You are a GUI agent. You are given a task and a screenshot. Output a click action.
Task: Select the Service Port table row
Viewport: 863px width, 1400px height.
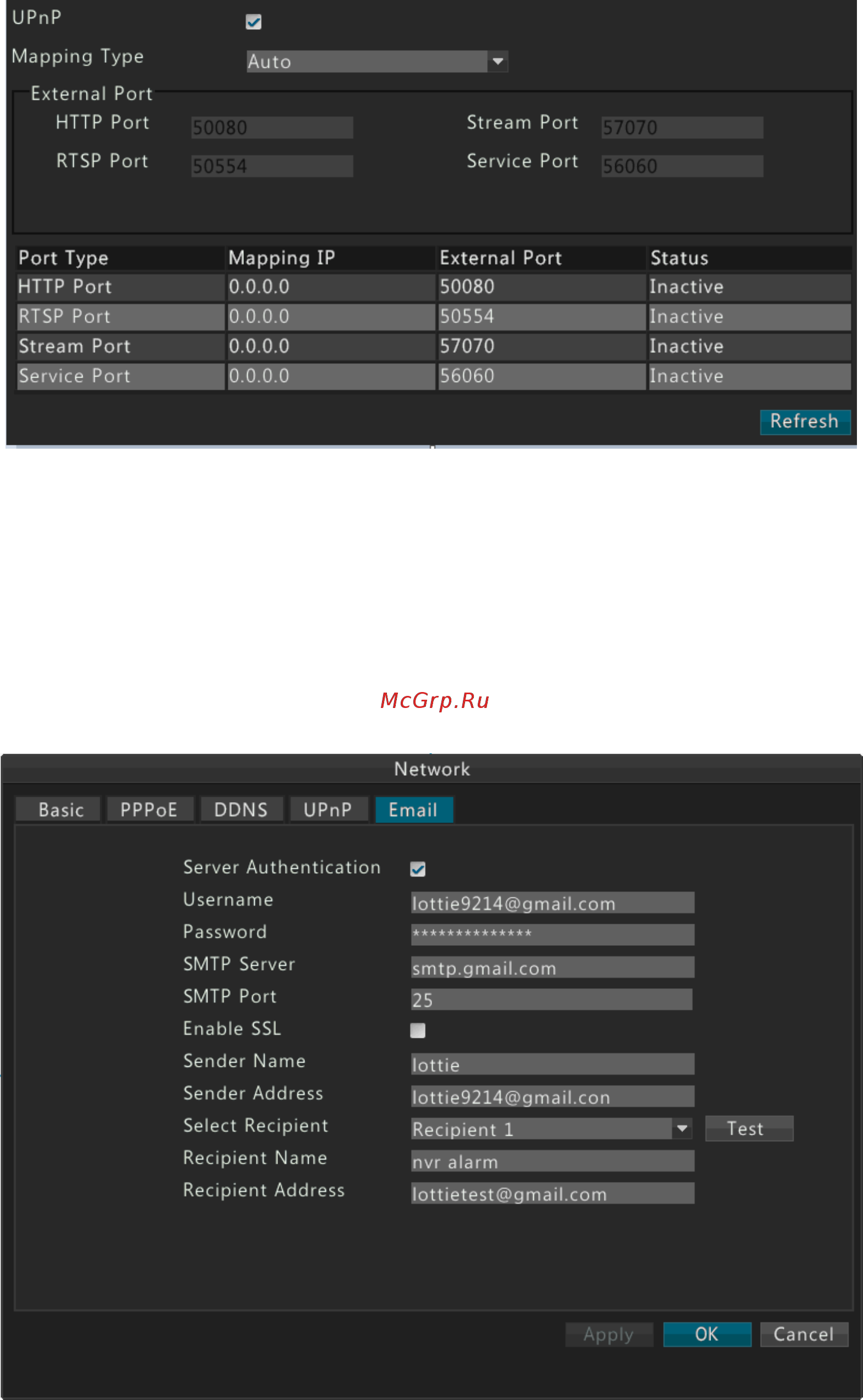[x=434, y=376]
